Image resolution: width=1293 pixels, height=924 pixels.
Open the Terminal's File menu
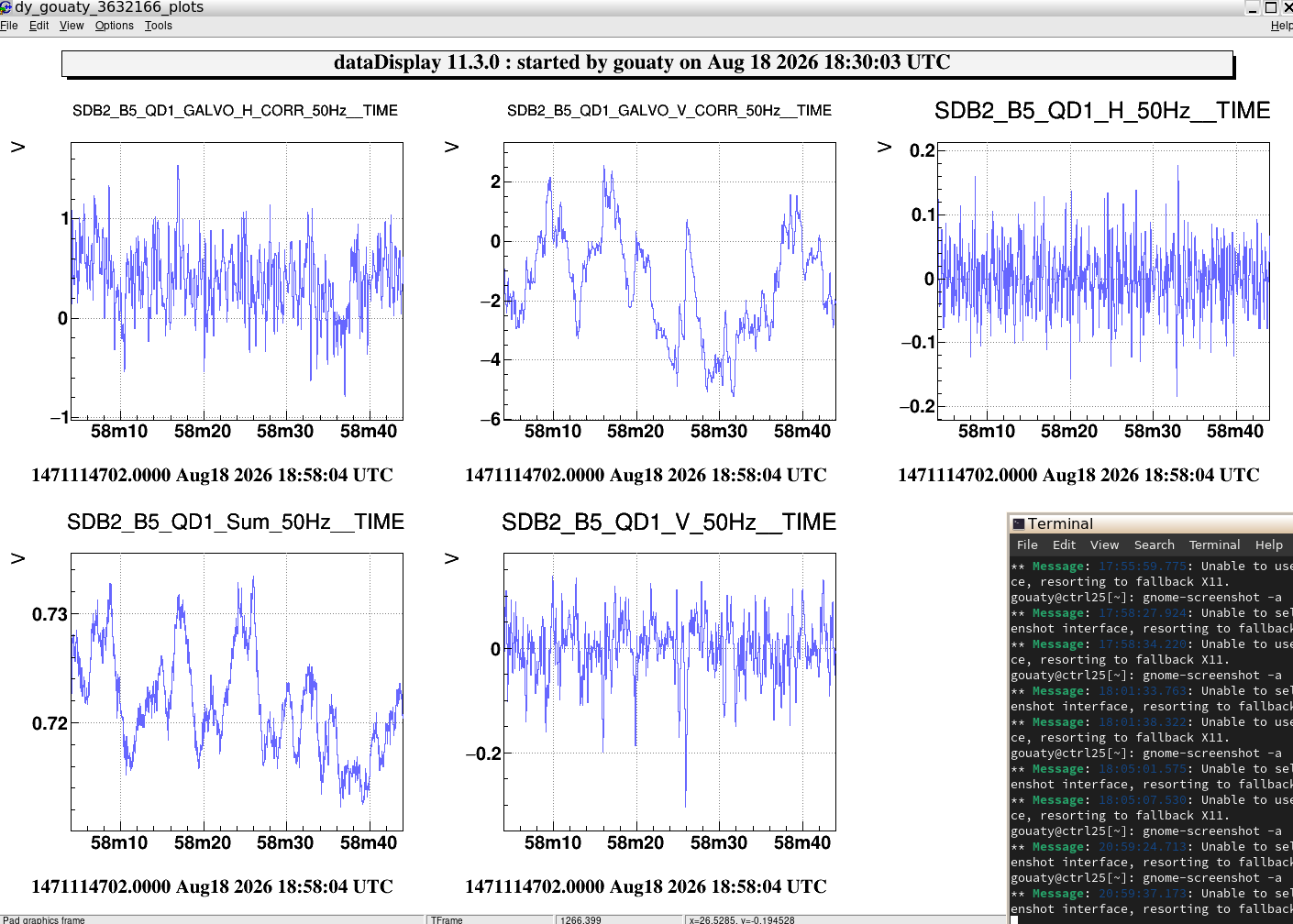[1027, 544]
